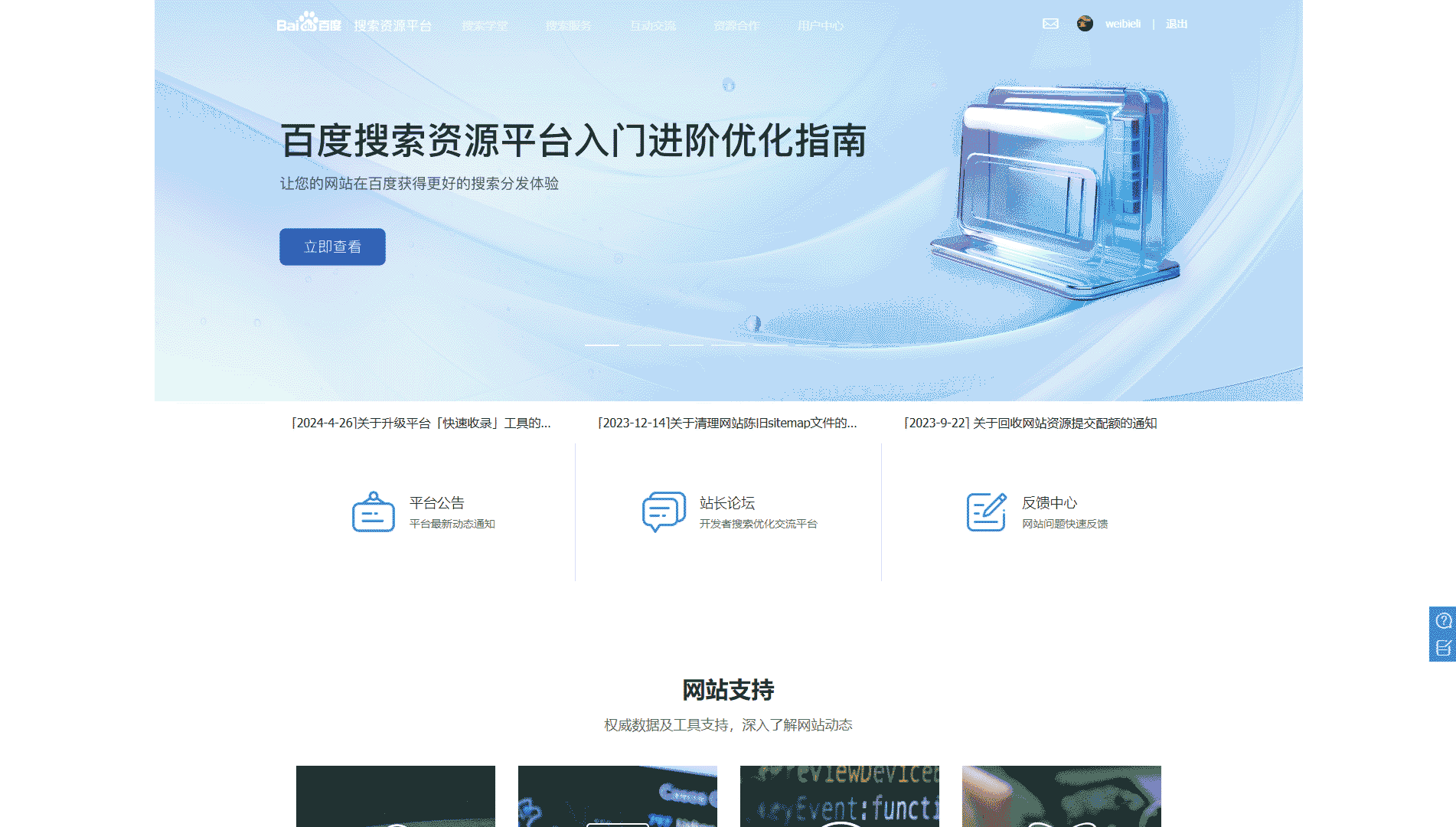Open the fourth 网站支持 thumbnail card
Viewport: 1456px width, 827px height.
[1062, 796]
